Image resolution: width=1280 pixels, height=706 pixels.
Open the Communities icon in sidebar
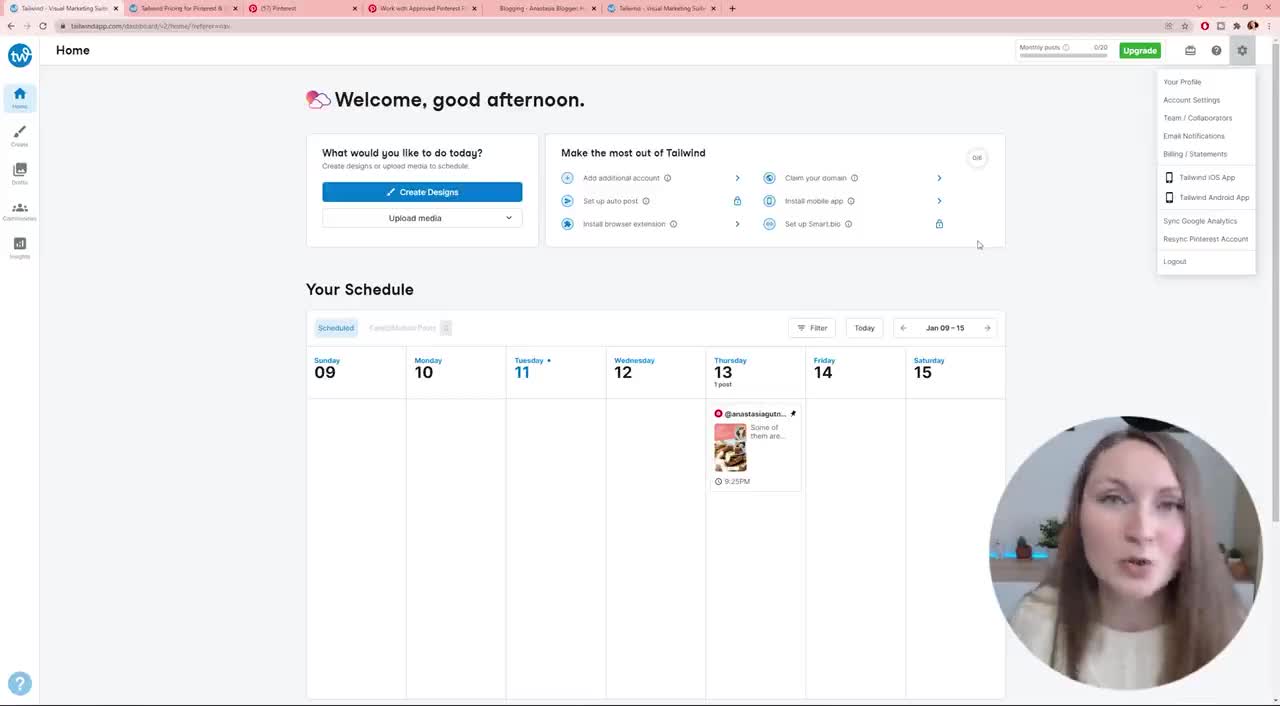pyautogui.click(x=19, y=211)
